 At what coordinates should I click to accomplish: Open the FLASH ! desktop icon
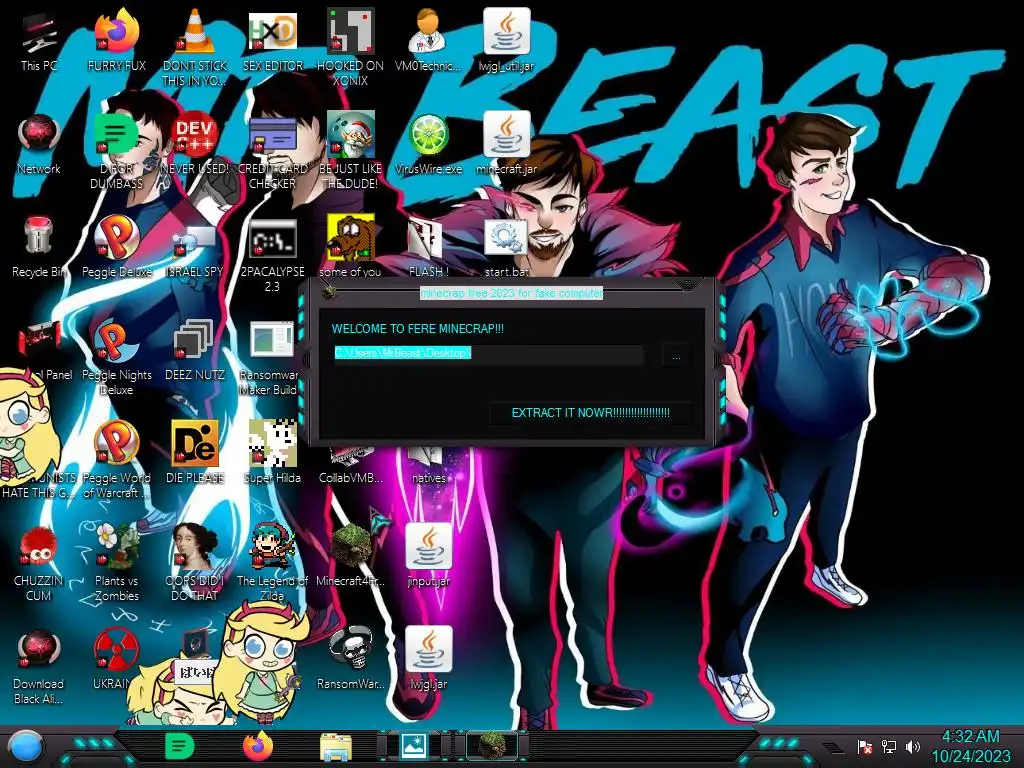428,247
